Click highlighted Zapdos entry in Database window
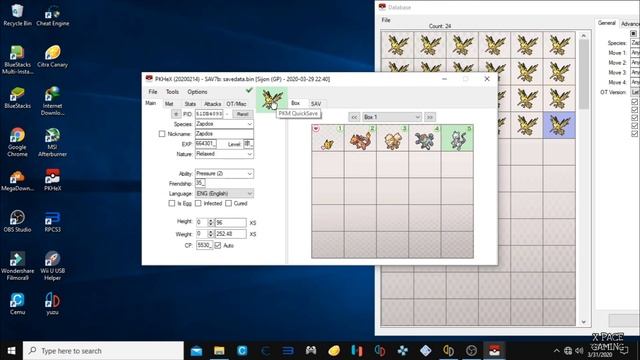 coord(559,125)
